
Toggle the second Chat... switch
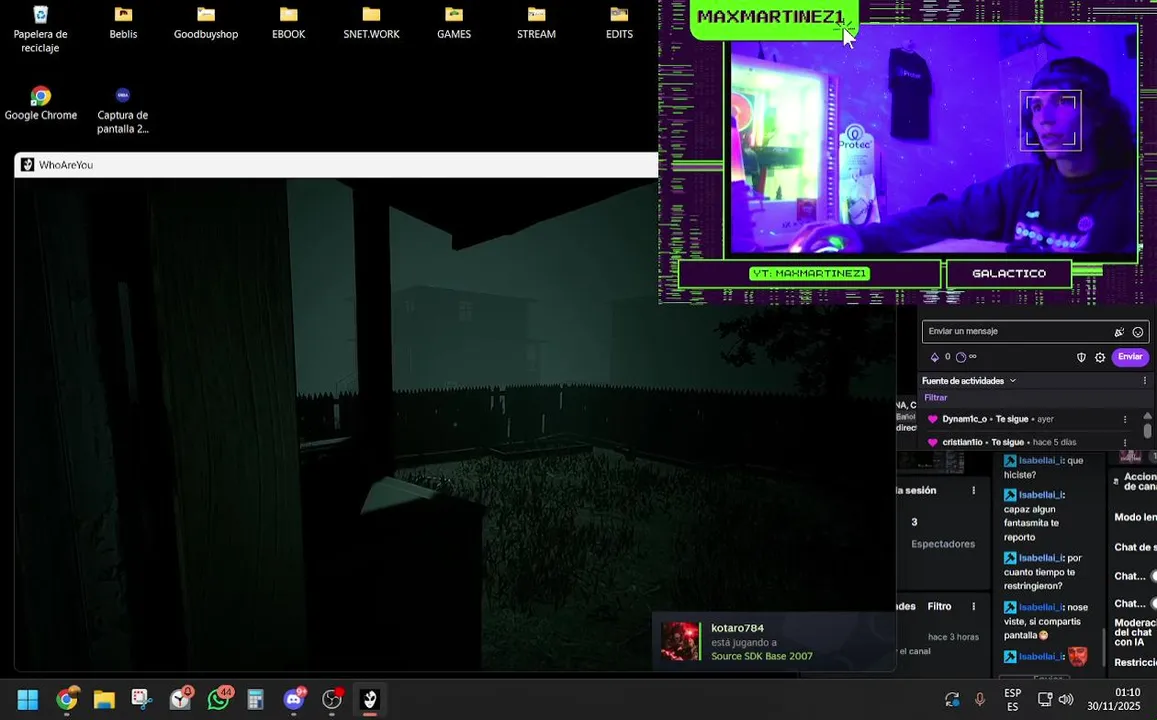click(x=1153, y=603)
